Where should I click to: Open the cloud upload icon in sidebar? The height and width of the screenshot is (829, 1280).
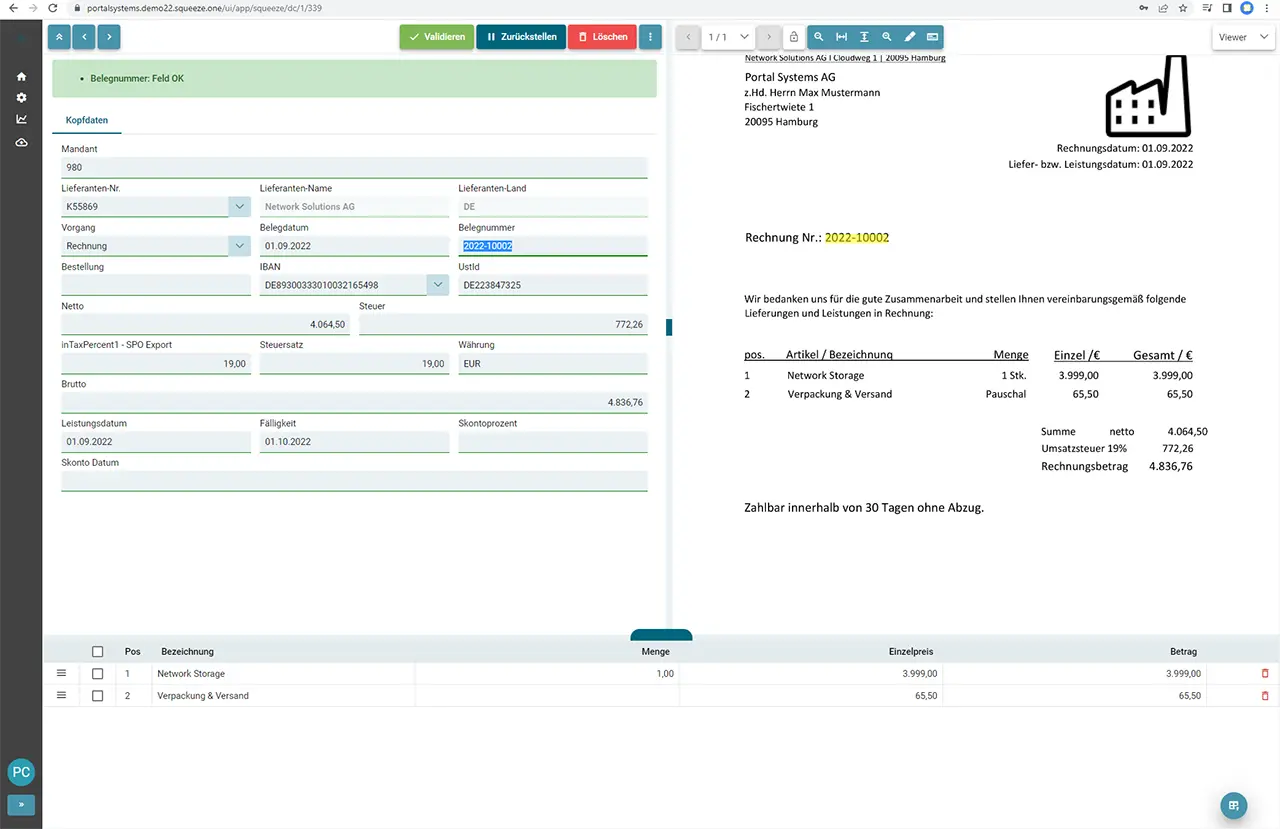point(21,143)
